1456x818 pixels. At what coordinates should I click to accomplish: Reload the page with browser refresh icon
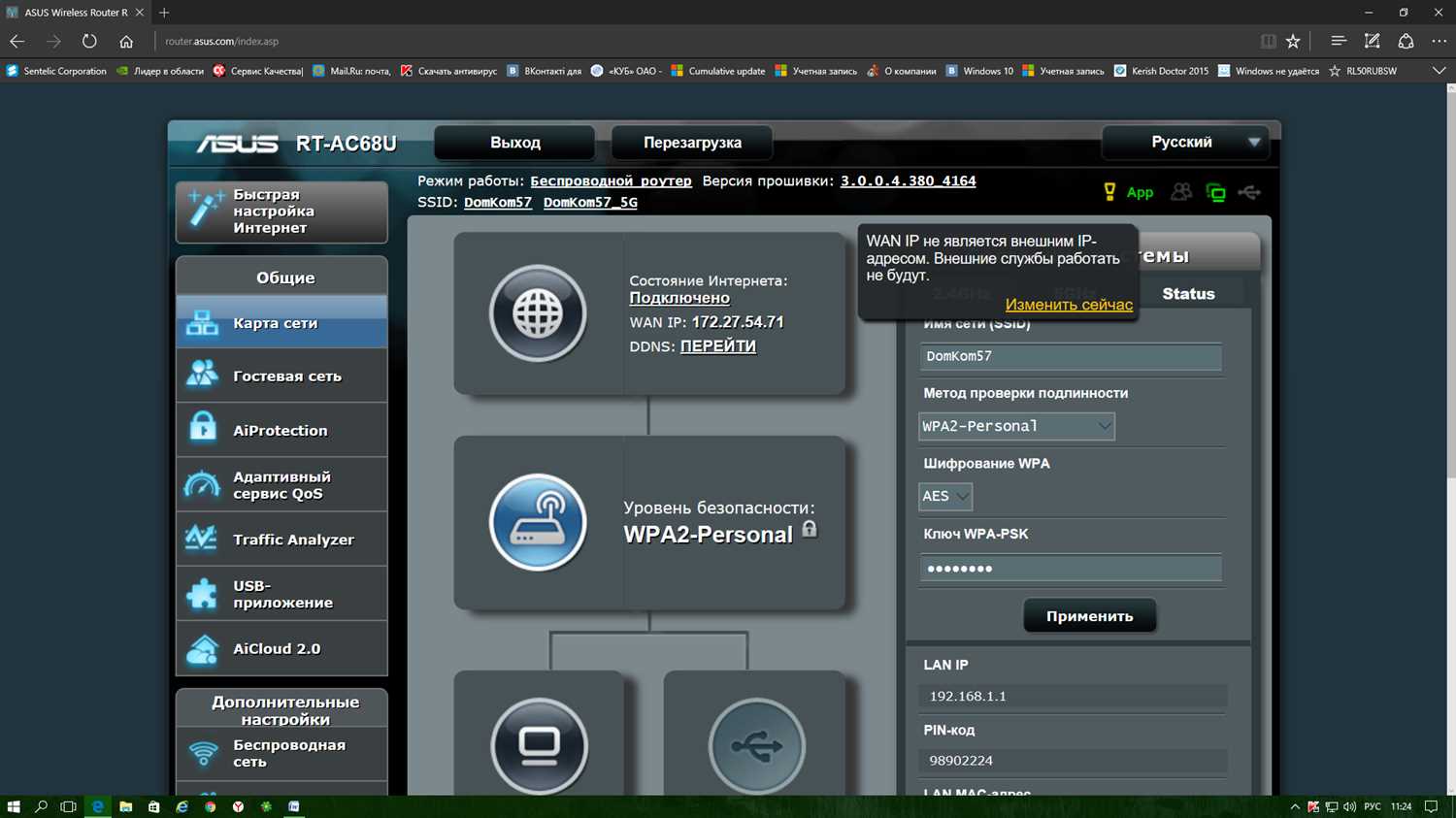(x=89, y=41)
